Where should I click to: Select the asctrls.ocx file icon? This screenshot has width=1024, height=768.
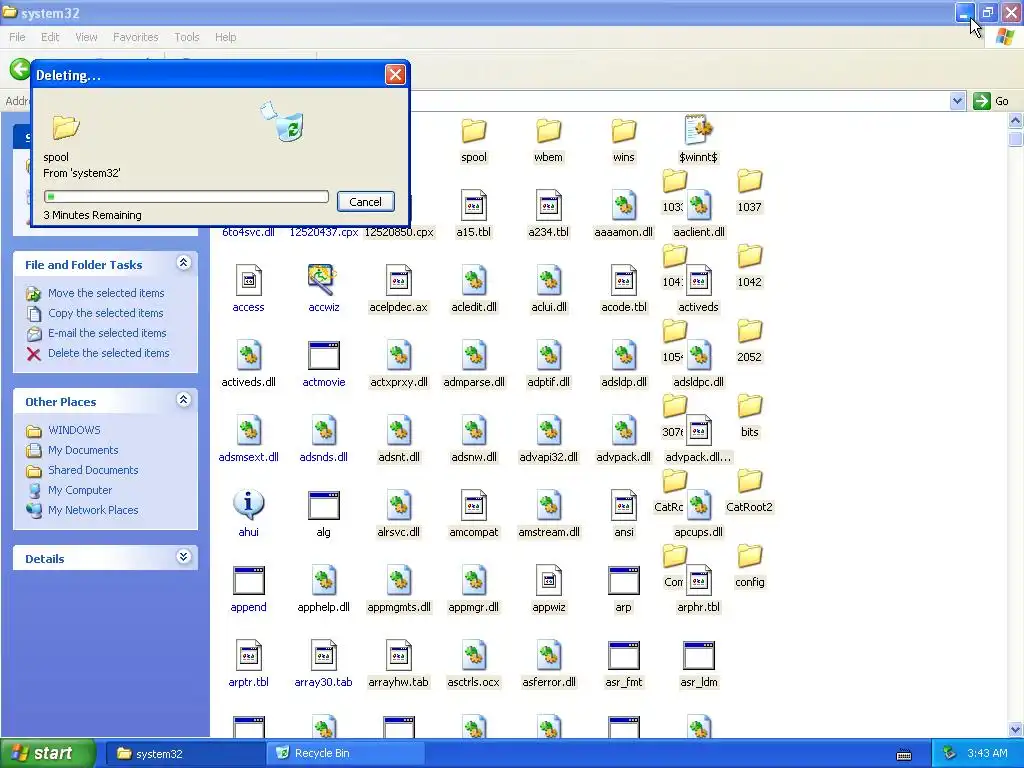(x=474, y=656)
